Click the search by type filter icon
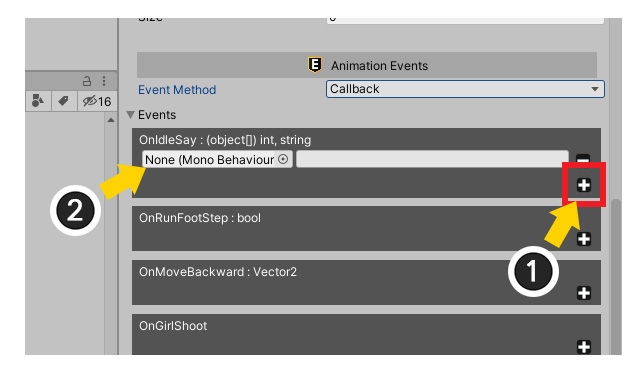The image size is (642, 371). (x=38, y=101)
